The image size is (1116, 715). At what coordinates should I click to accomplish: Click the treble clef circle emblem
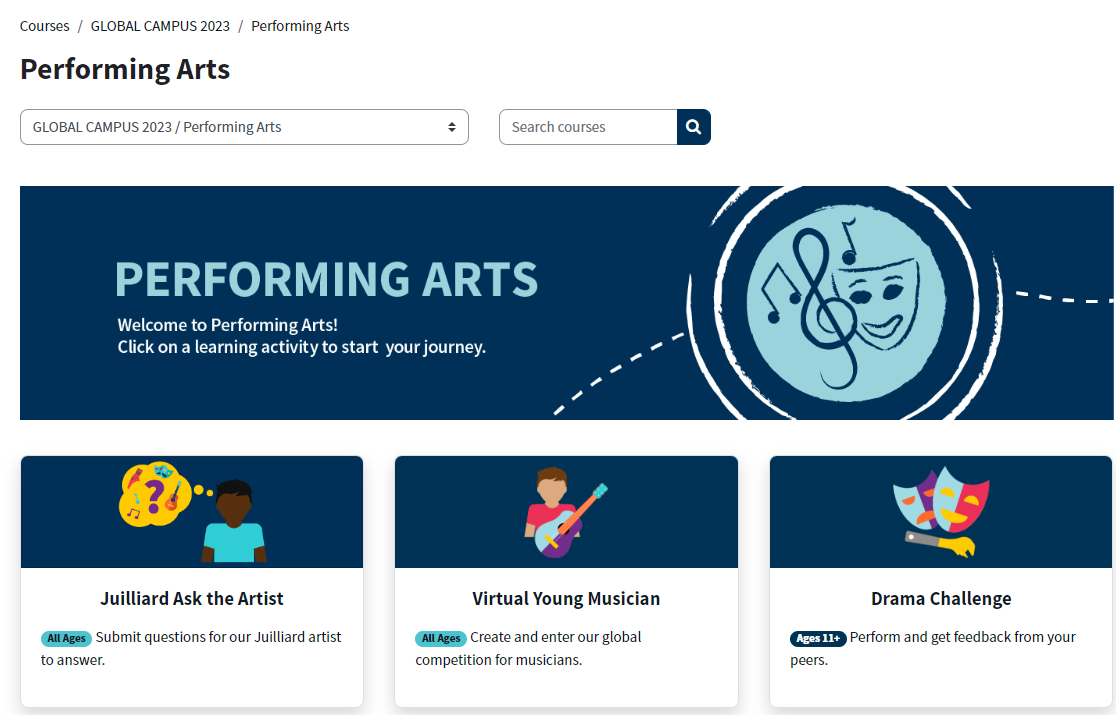(846, 304)
